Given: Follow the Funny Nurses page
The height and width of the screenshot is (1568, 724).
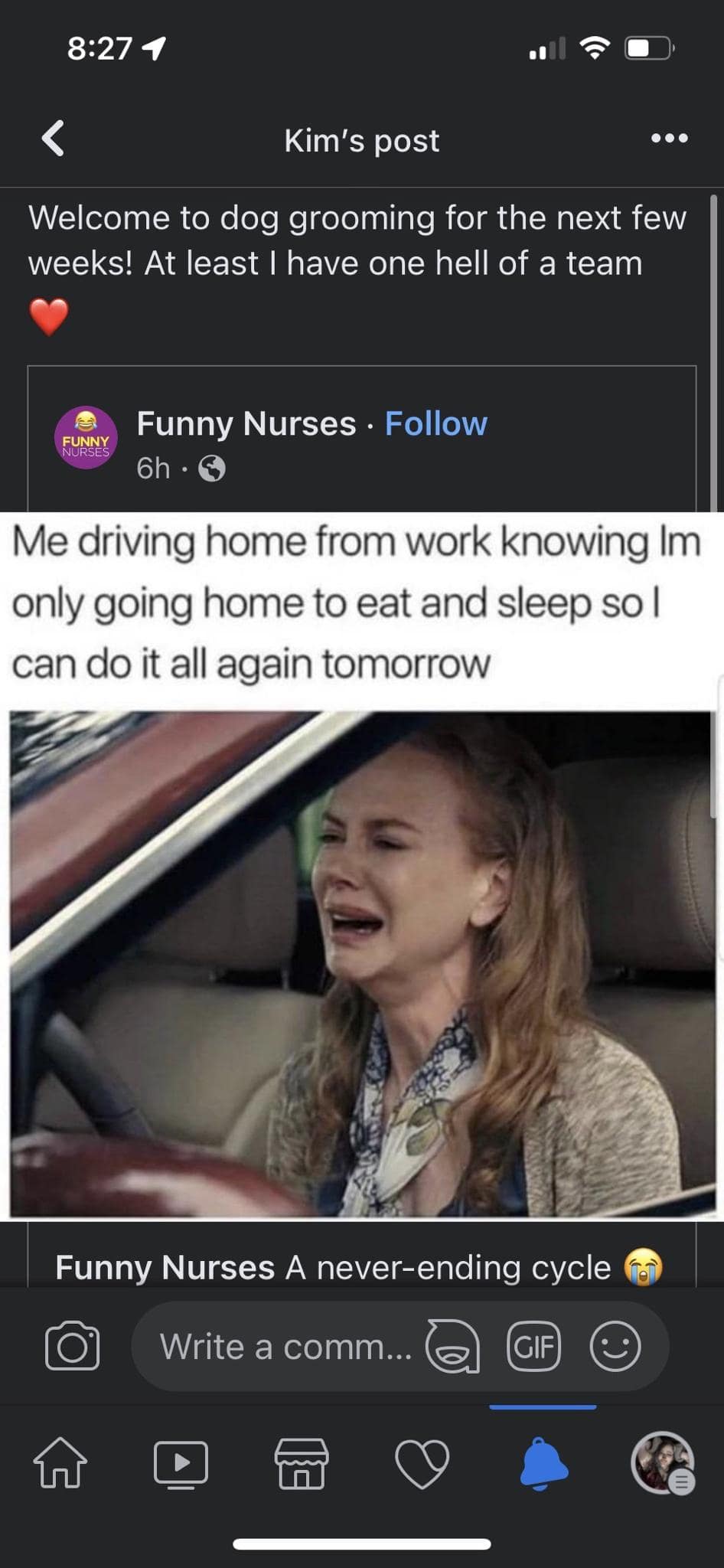Looking at the screenshot, I should pyautogui.click(x=435, y=423).
